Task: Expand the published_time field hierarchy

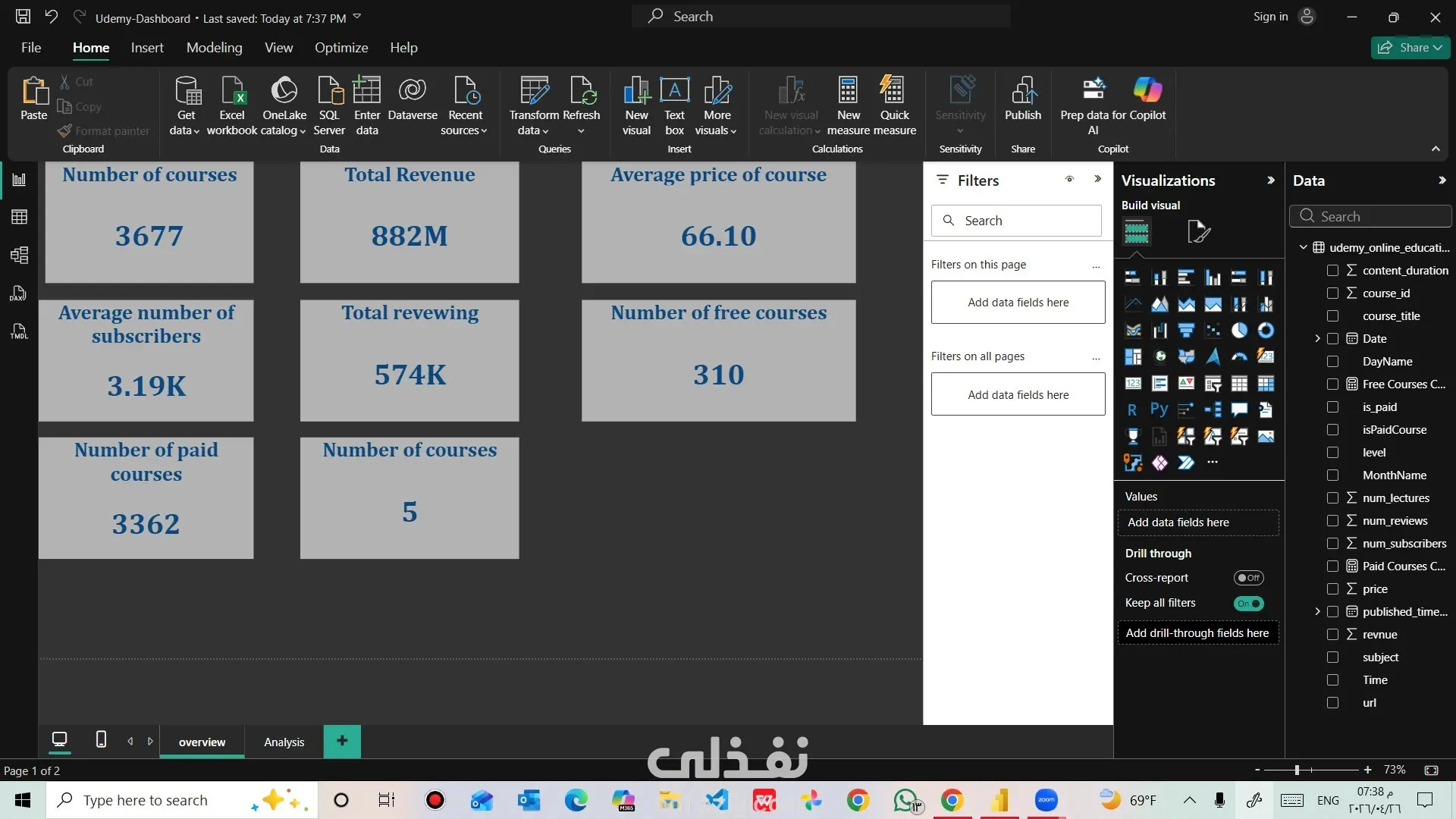Action: pyautogui.click(x=1317, y=612)
